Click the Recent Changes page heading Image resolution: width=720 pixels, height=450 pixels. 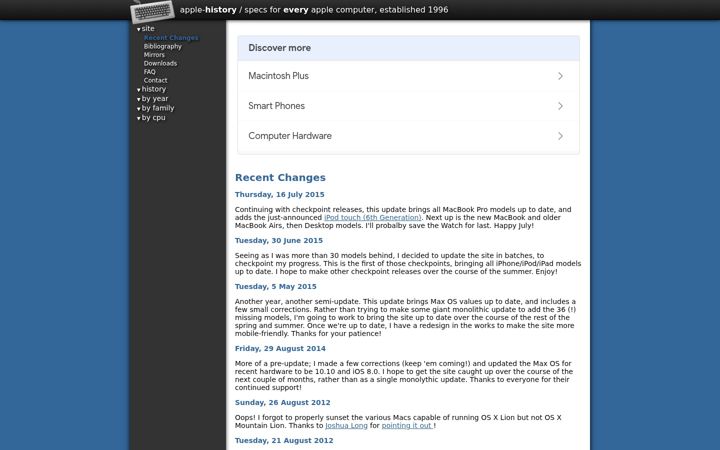point(280,178)
